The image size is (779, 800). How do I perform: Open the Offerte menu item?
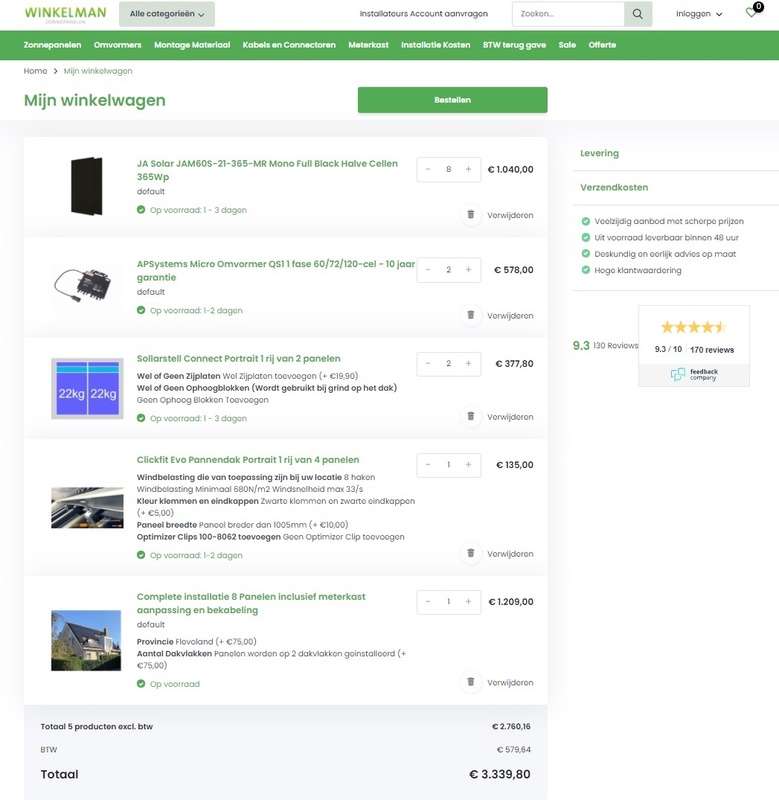(602, 45)
